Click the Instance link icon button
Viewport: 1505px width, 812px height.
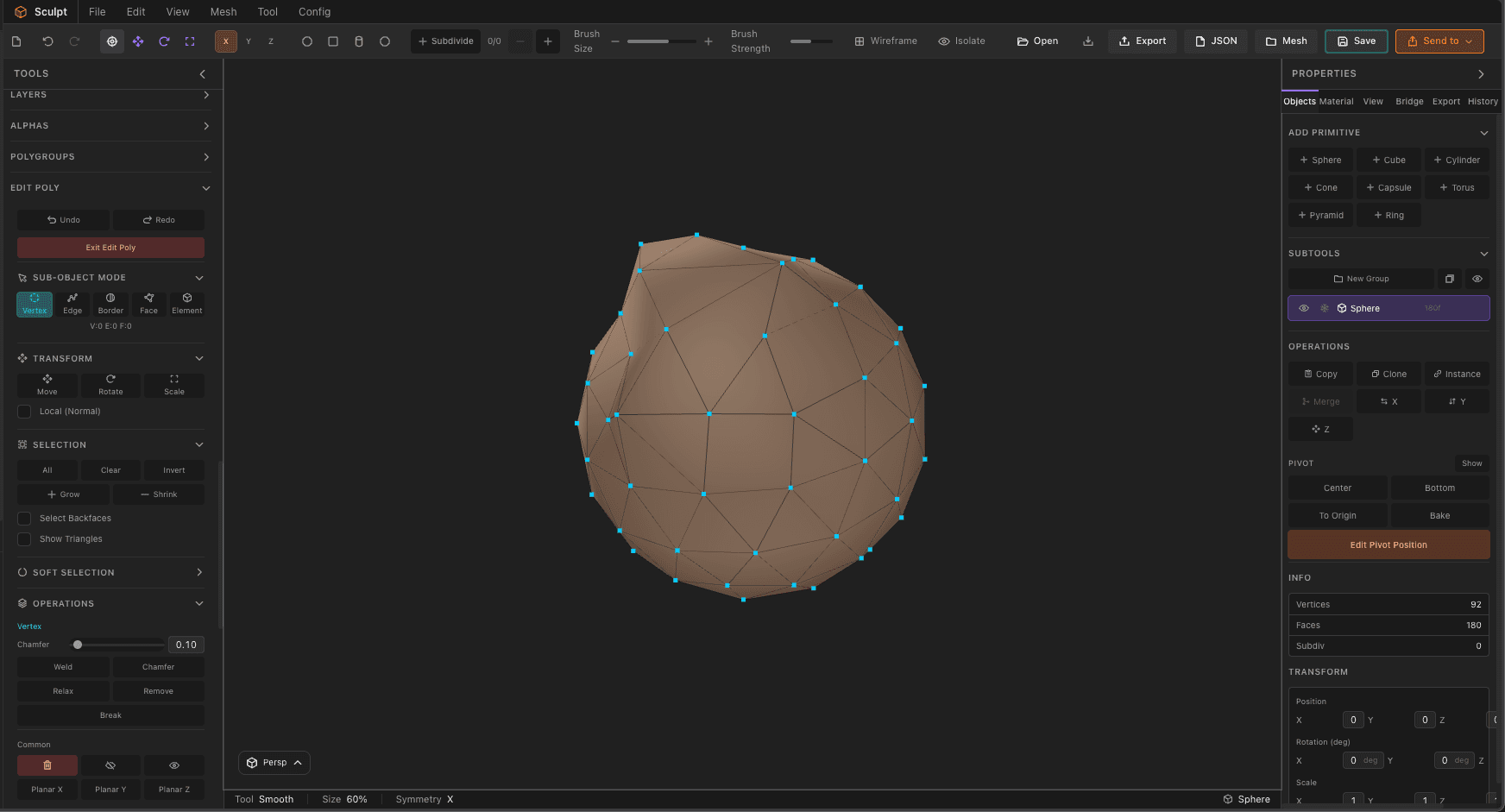coord(1457,375)
